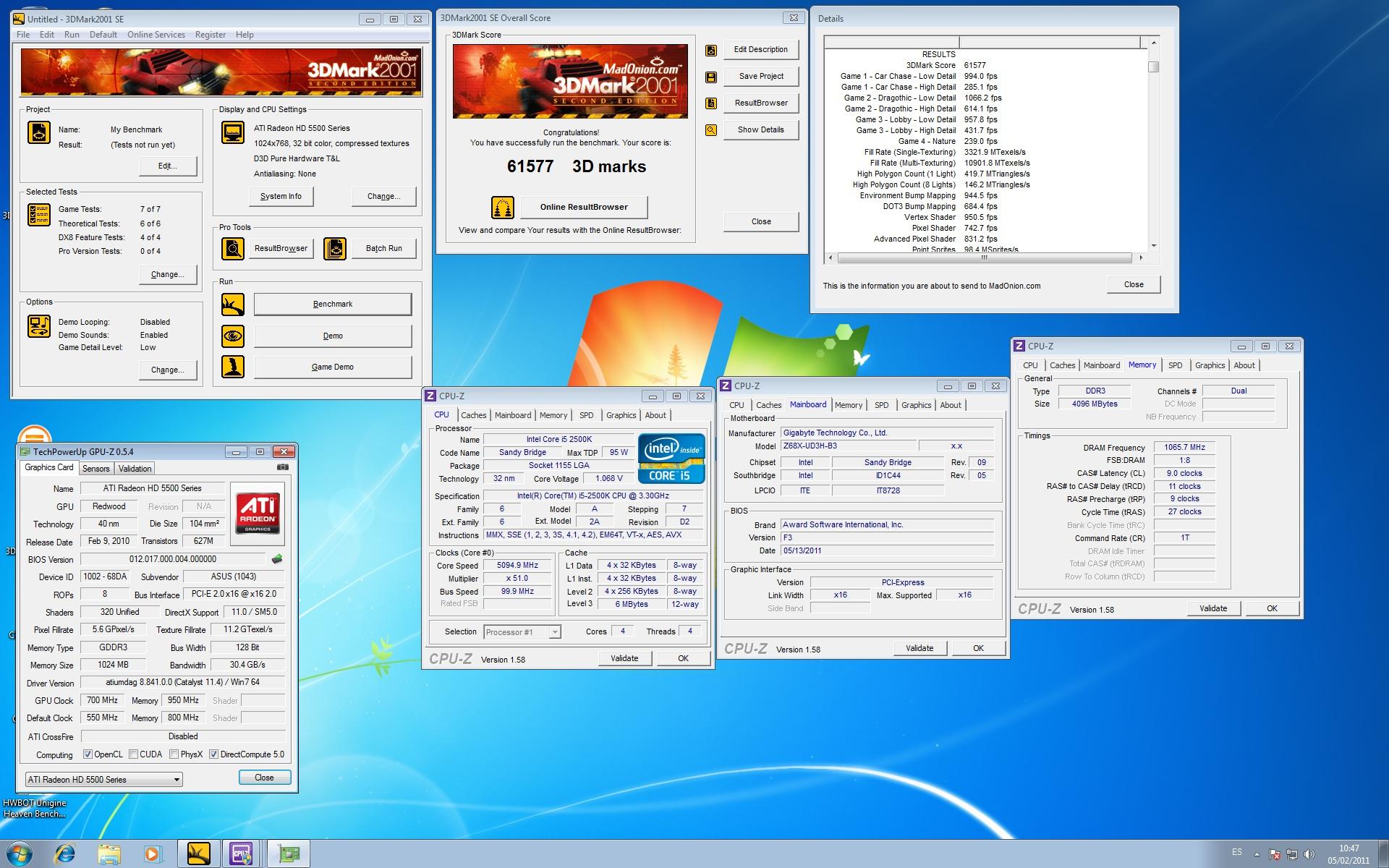Open SPD tab in CPU-Z Mainboard window
This screenshot has height=868, width=1389.
881,405
